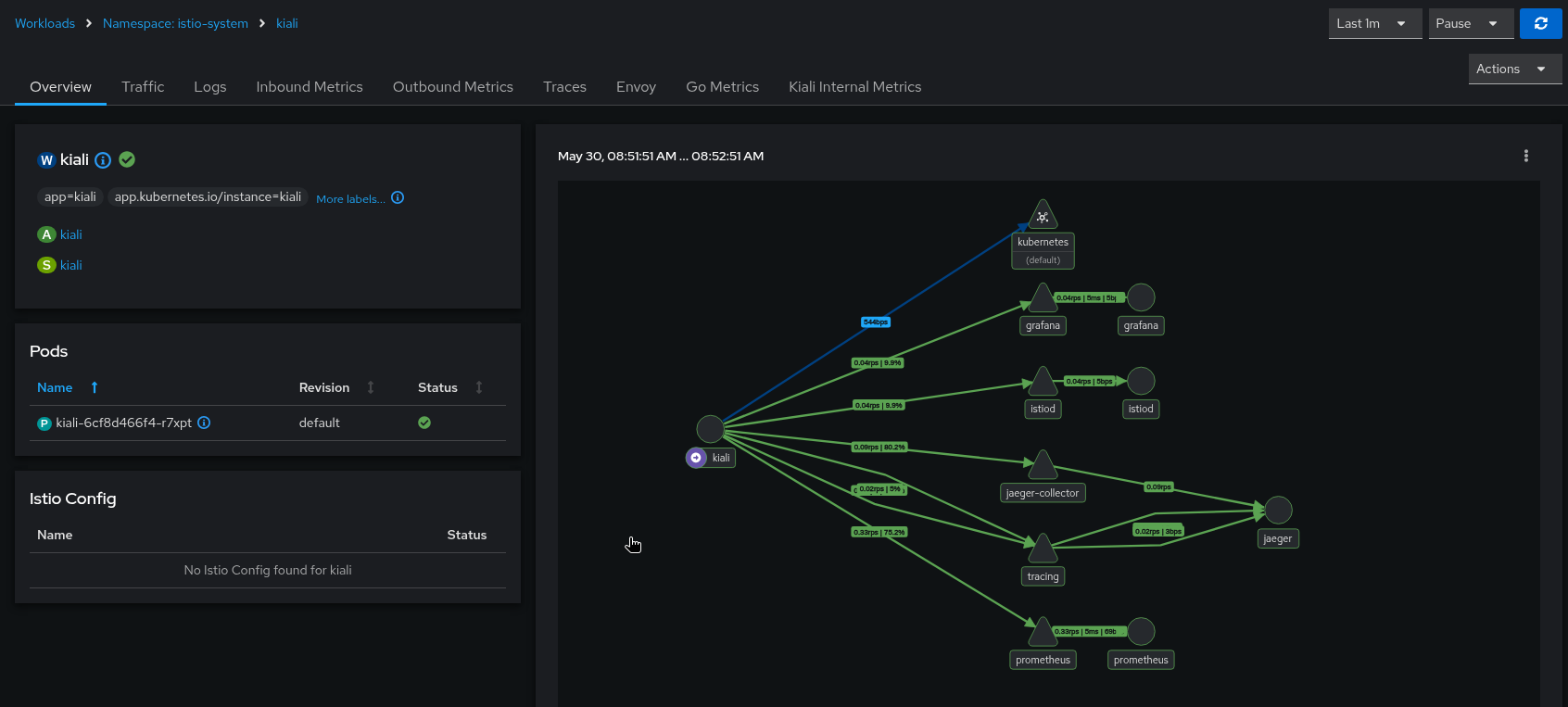Sort pods by Name column
This screenshot has width=1568, height=707.
(55, 387)
